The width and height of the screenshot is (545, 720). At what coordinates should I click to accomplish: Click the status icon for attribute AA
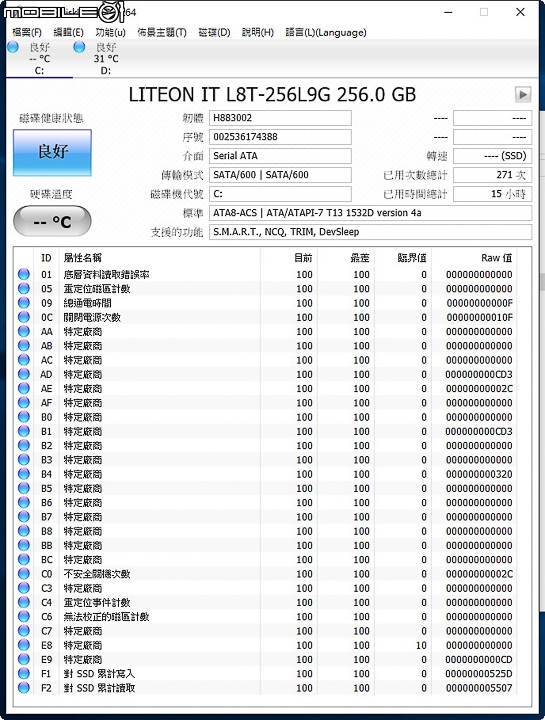point(23,332)
